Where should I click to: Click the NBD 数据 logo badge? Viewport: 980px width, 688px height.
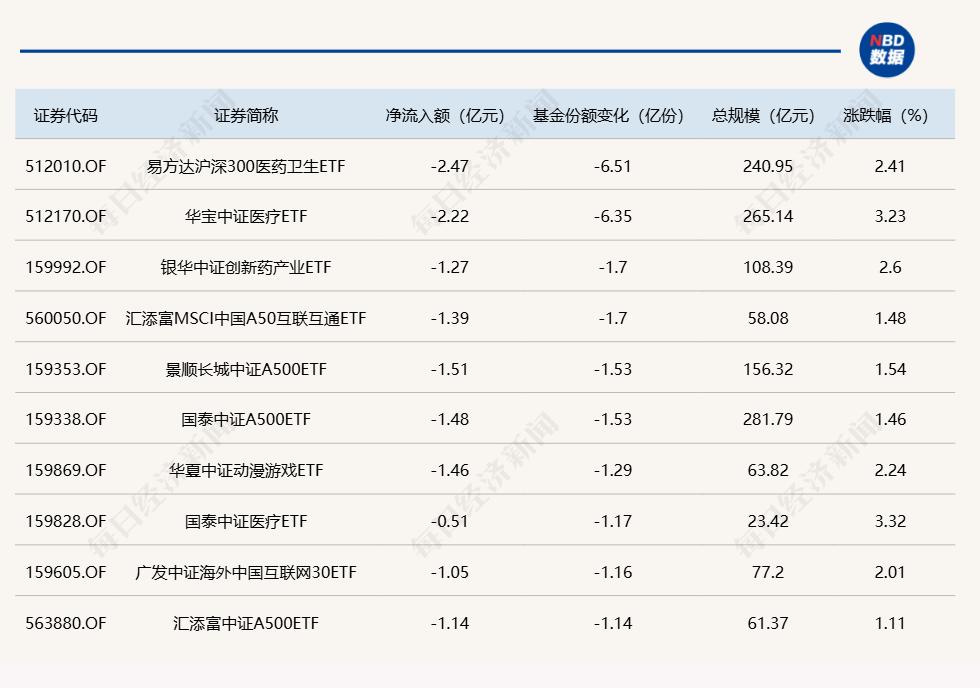pos(886,50)
